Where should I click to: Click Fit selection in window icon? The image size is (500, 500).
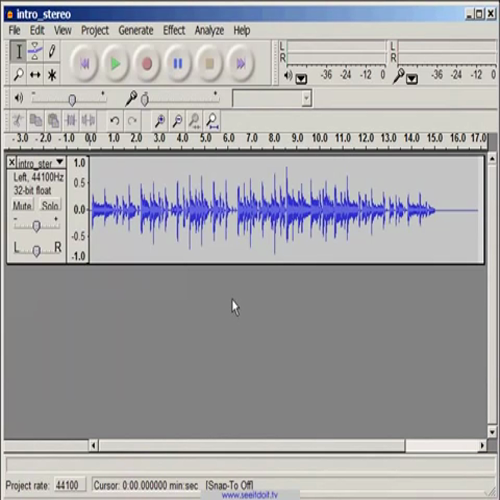[x=195, y=121]
